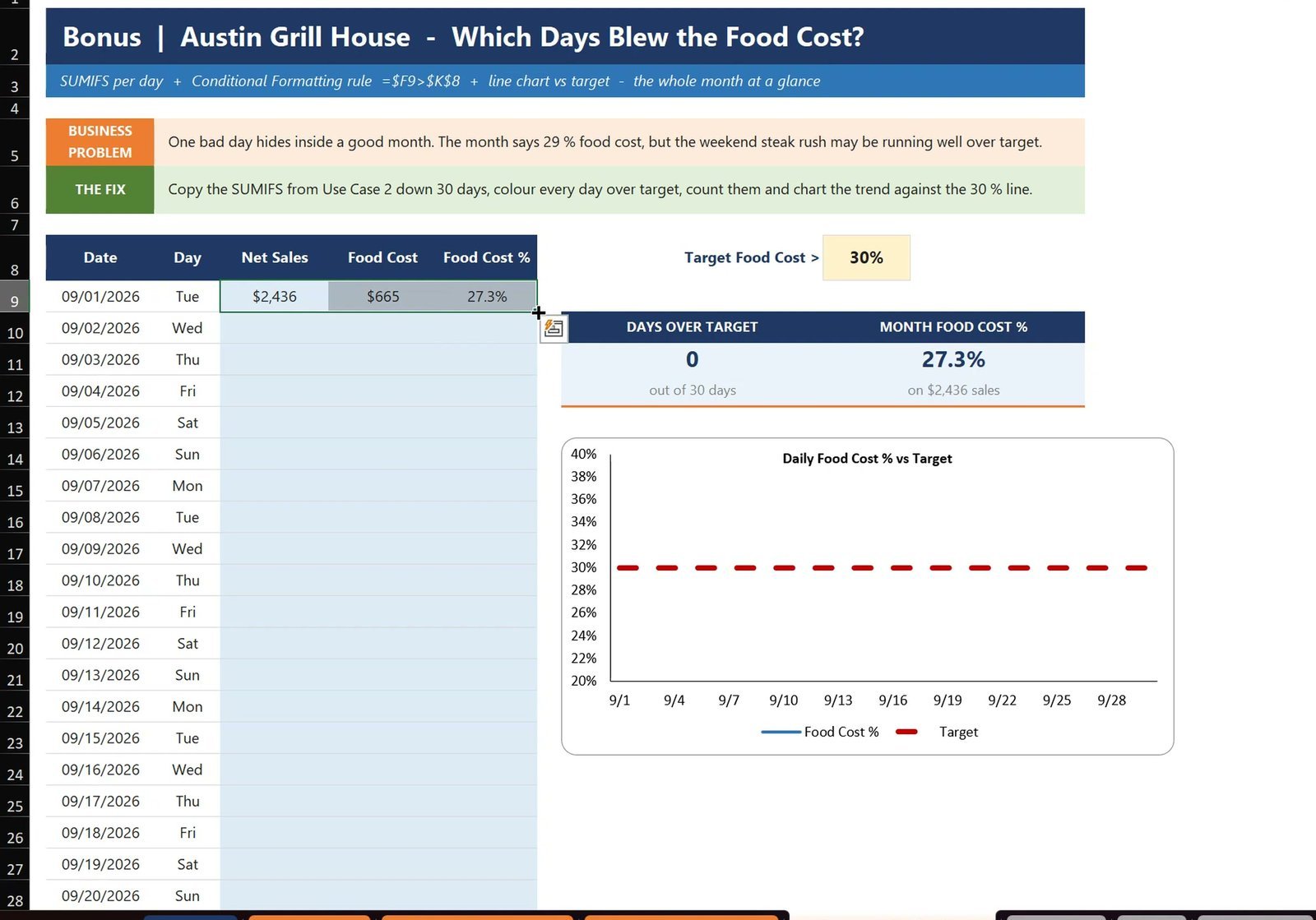This screenshot has height=920, width=1316.
Task: Select the Fri cell next to 09/18/2026
Action: click(x=188, y=833)
